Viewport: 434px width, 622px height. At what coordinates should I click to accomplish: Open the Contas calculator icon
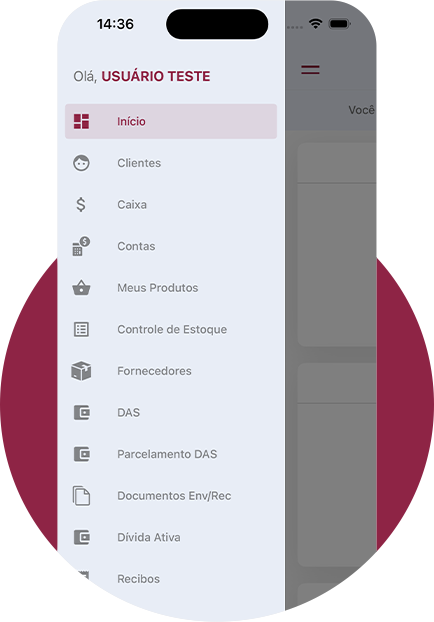click(81, 246)
